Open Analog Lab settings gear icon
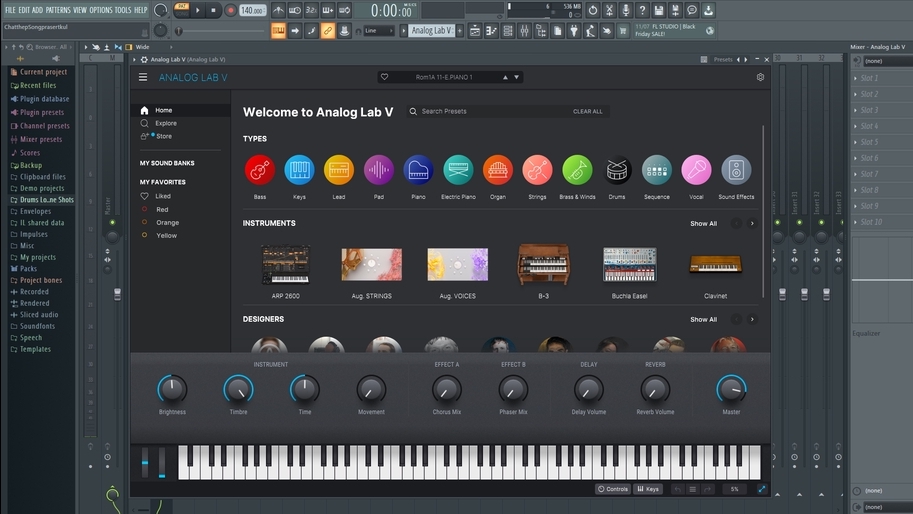This screenshot has height=514, width=913. (x=760, y=77)
